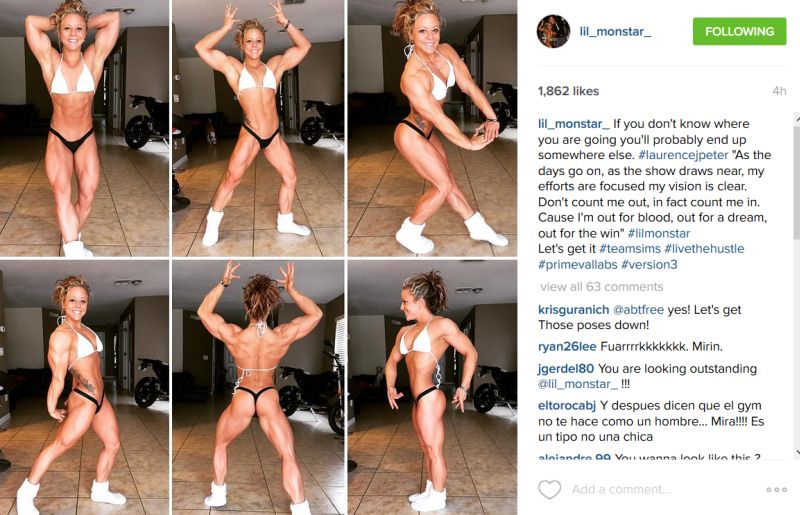Visit ryan26lee commenter profile
Image resolution: width=800 pixels, height=515 pixels.
[567, 347]
